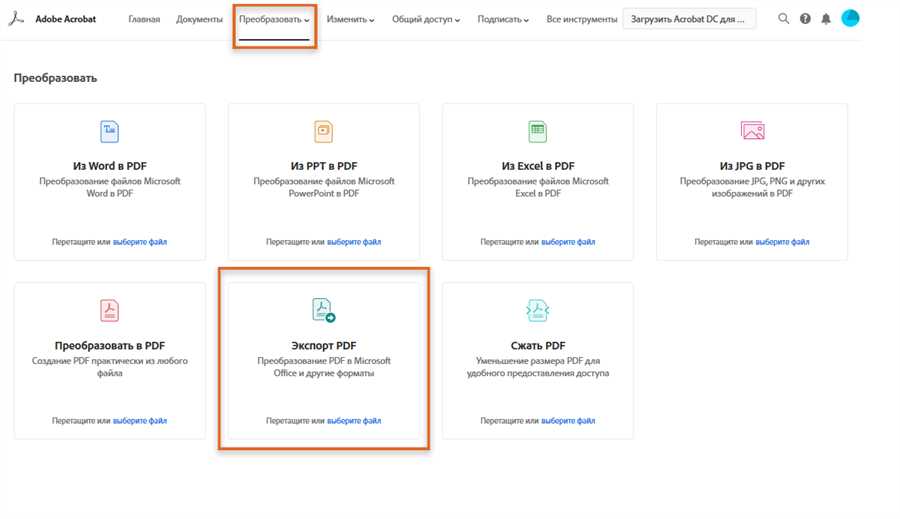900x519 pixels.
Task: Click the PowerPoint slide icon
Action: tap(323, 131)
